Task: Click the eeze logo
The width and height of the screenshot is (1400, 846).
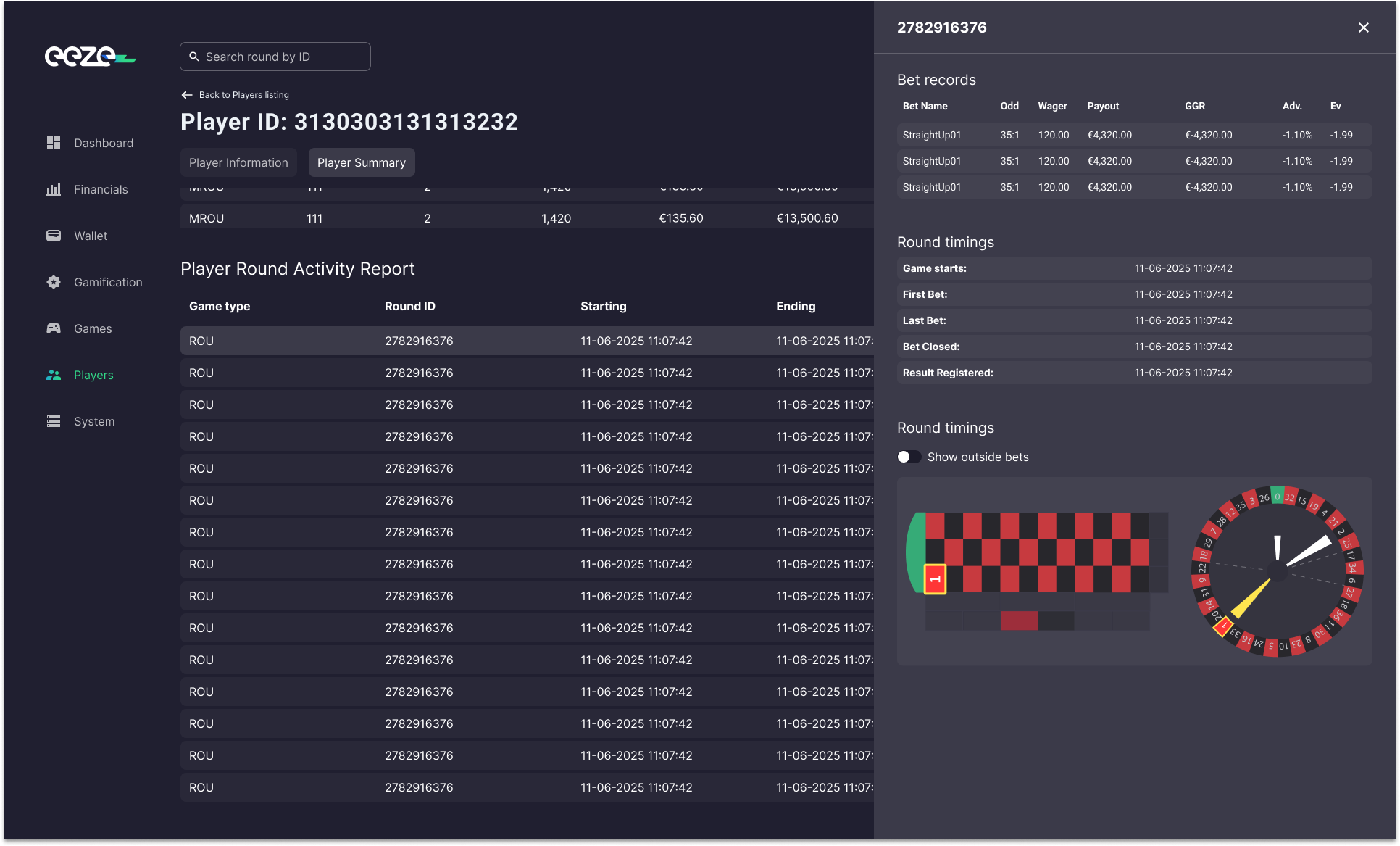Action: [x=90, y=56]
